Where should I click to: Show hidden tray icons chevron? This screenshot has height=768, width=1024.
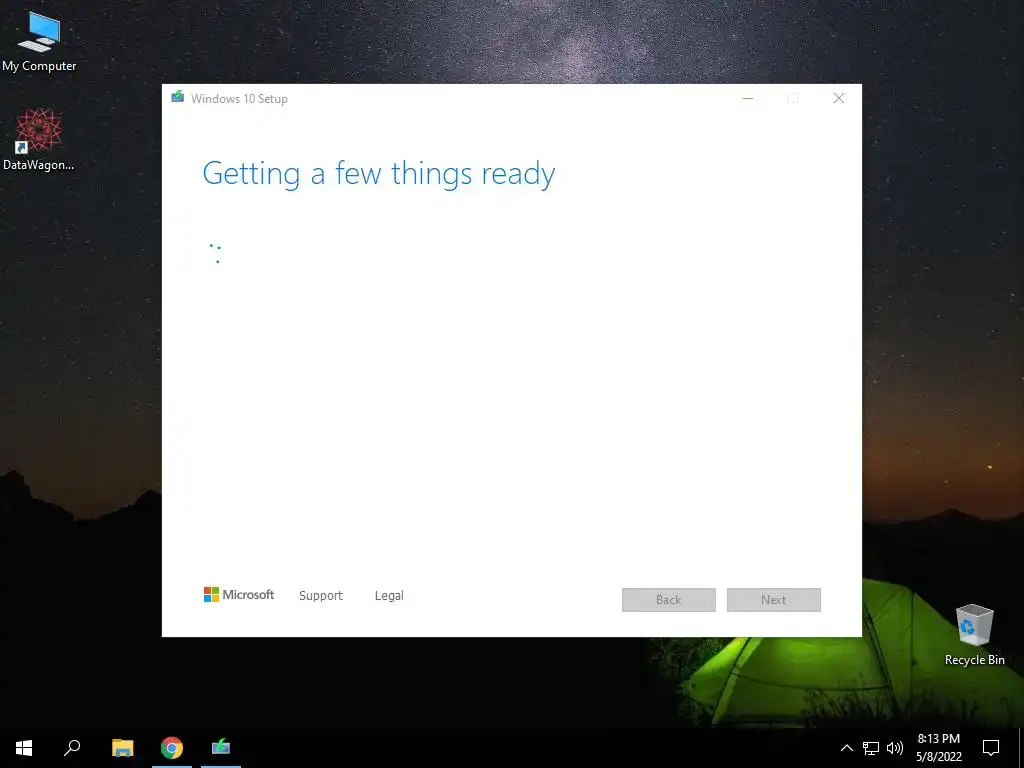tap(846, 748)
